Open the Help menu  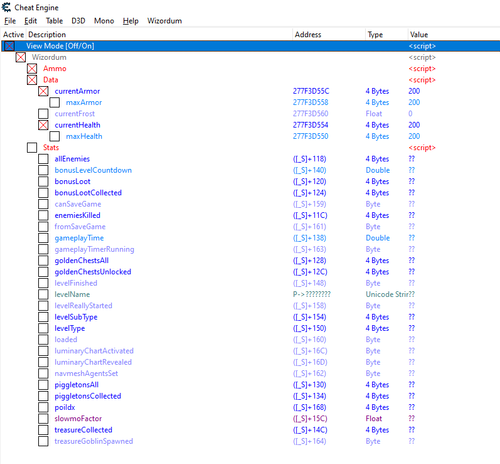[131, 21]
